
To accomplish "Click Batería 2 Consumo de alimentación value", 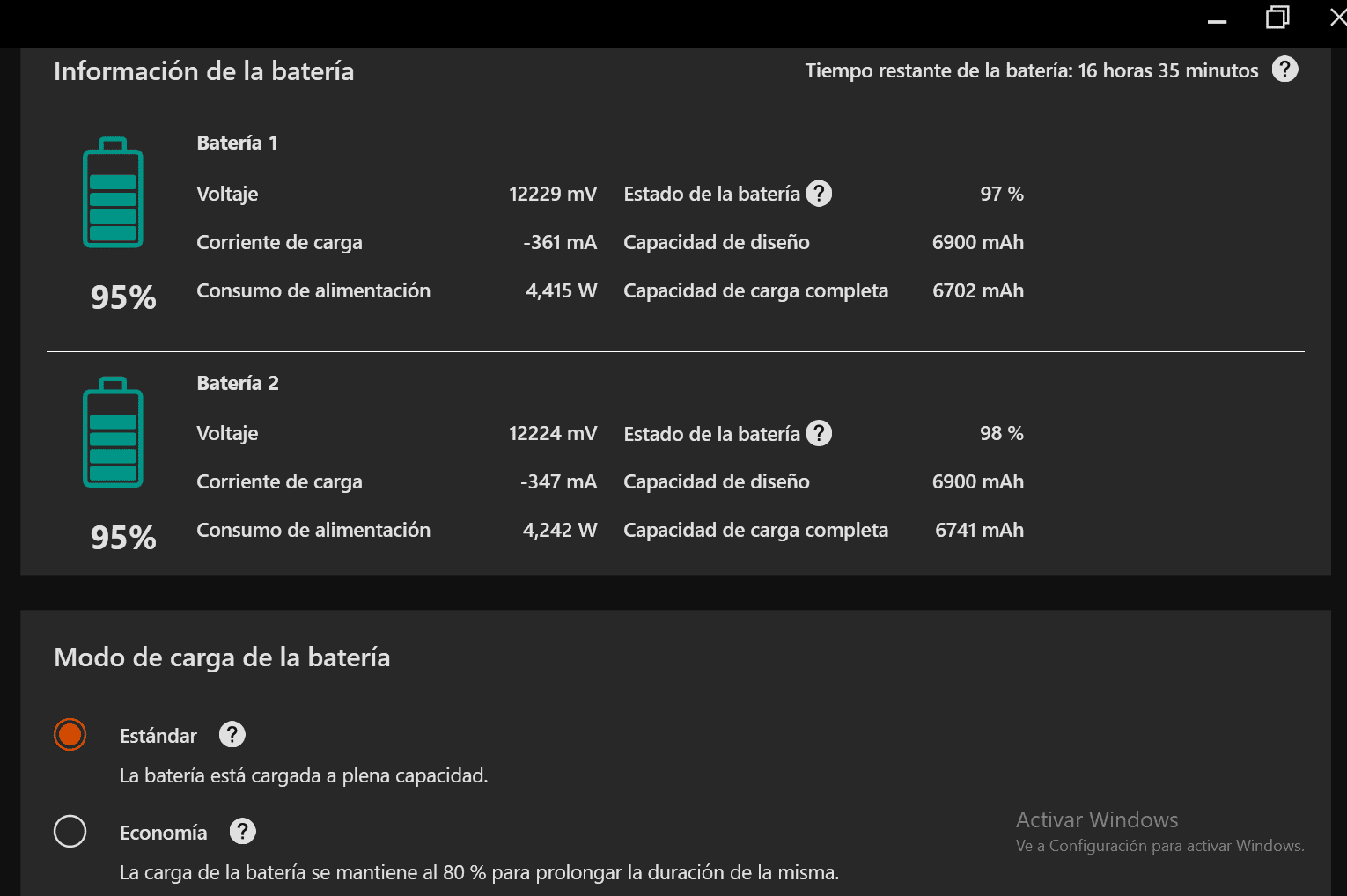I will point(560,530).
